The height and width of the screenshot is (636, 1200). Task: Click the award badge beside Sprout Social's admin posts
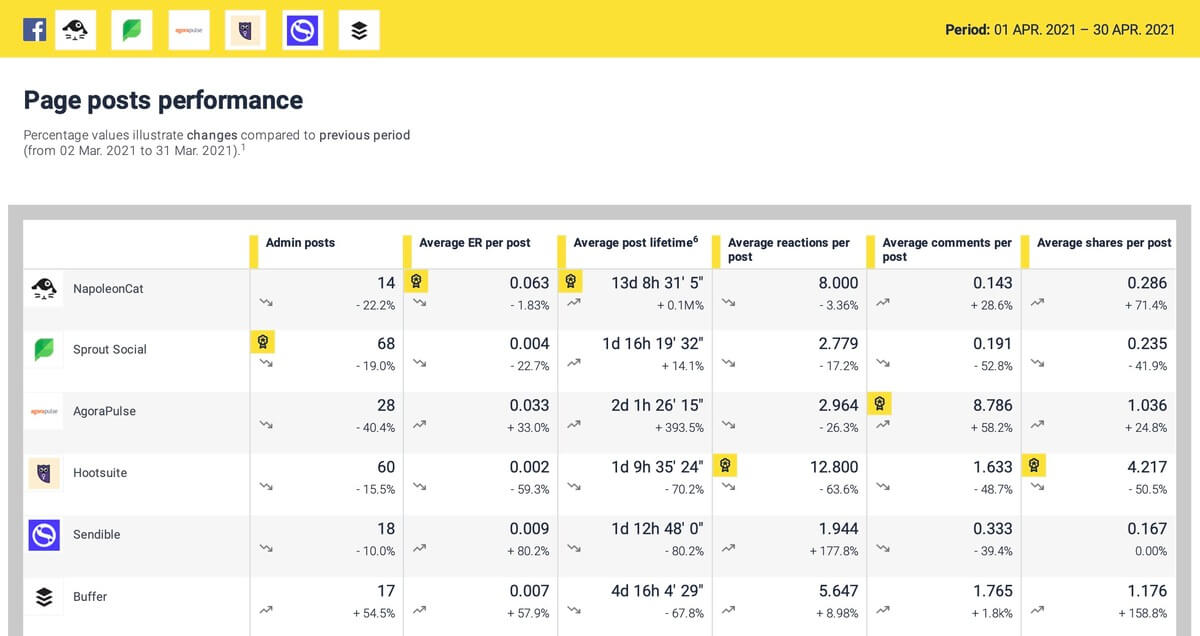(262, 342)
